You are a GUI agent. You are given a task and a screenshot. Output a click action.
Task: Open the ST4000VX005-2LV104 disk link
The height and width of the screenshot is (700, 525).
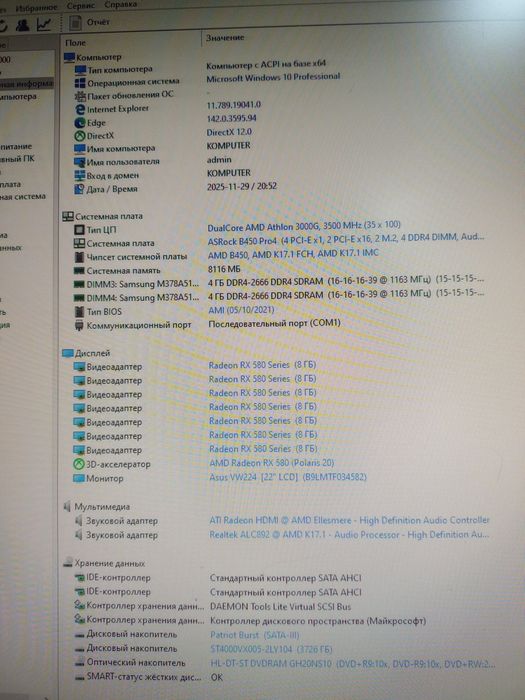[x=271, y=649]
